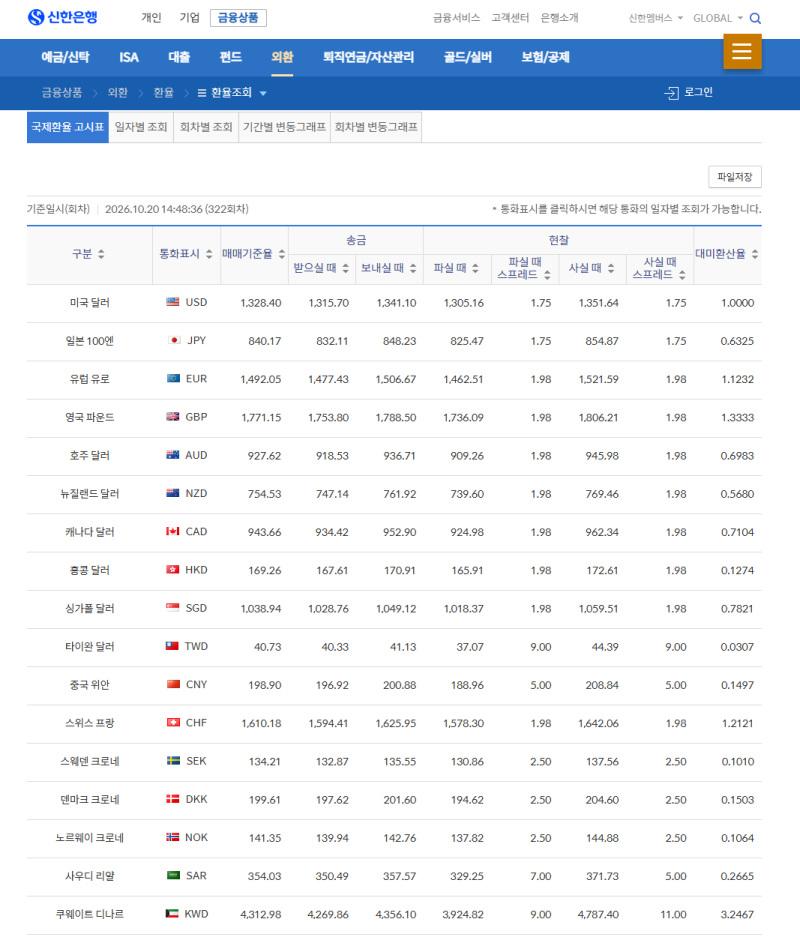Sort table by 통화표시 column
800x940 pixels.
[x=209, y=254]
